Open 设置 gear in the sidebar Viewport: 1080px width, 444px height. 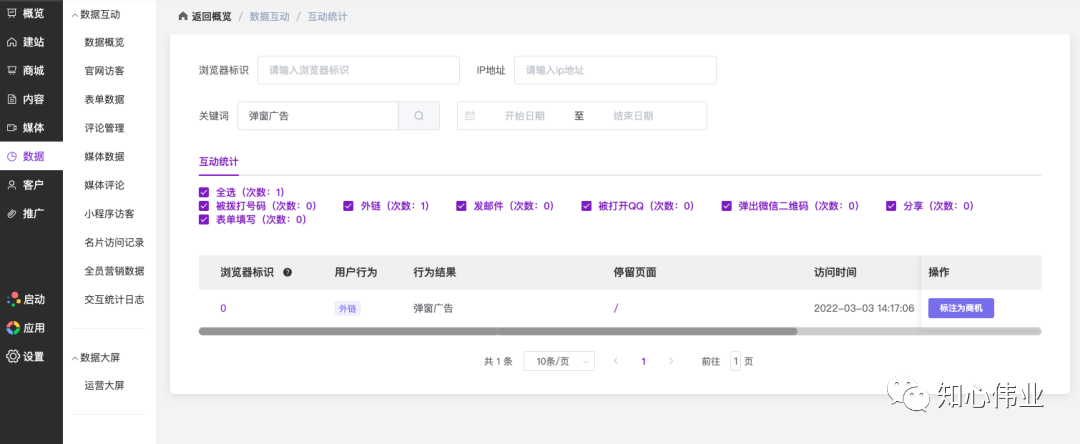point(12,357)
